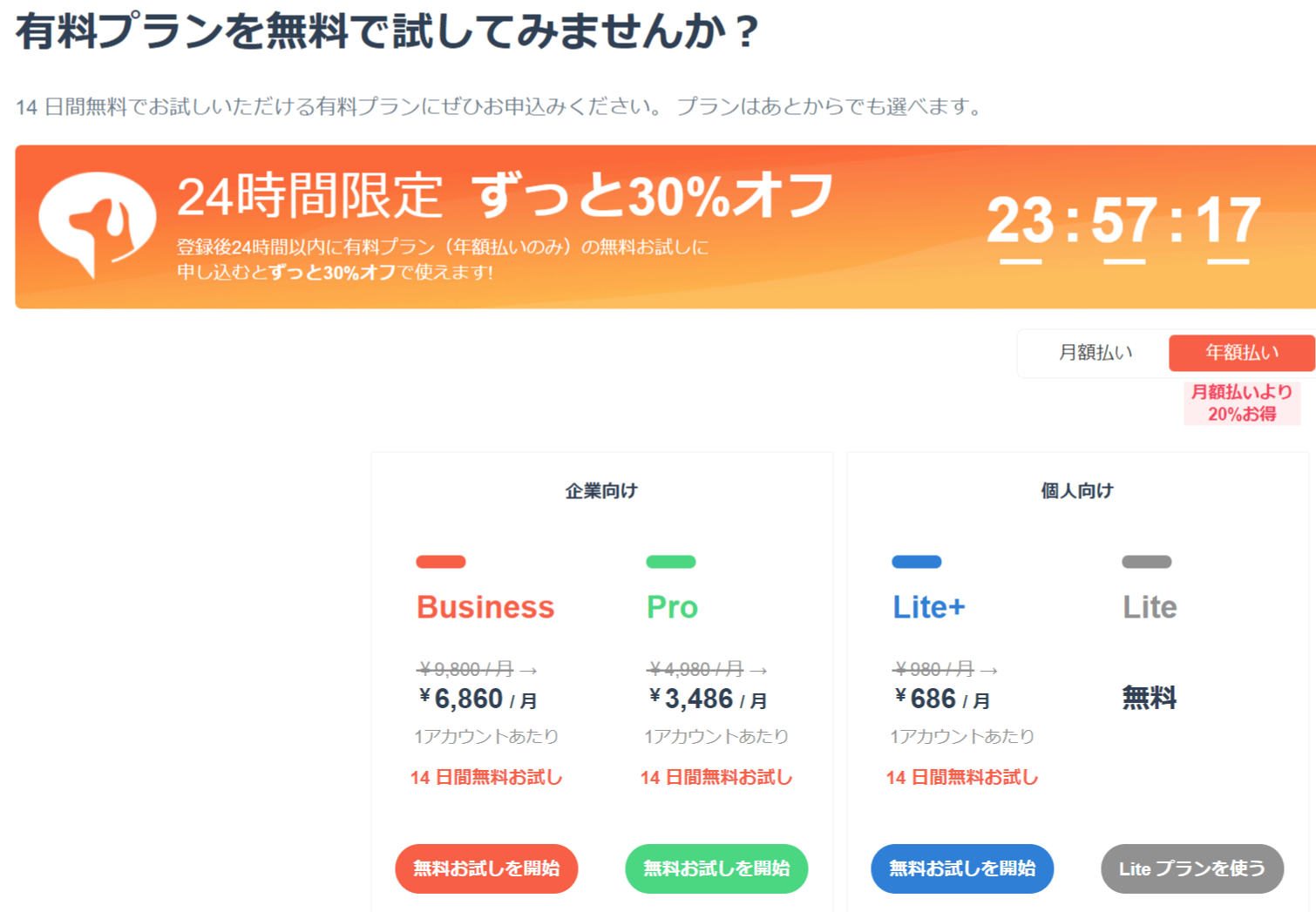This screenshot has height=912, width=1316.
Task: Click the 企業向け section header
Action: 601,491
